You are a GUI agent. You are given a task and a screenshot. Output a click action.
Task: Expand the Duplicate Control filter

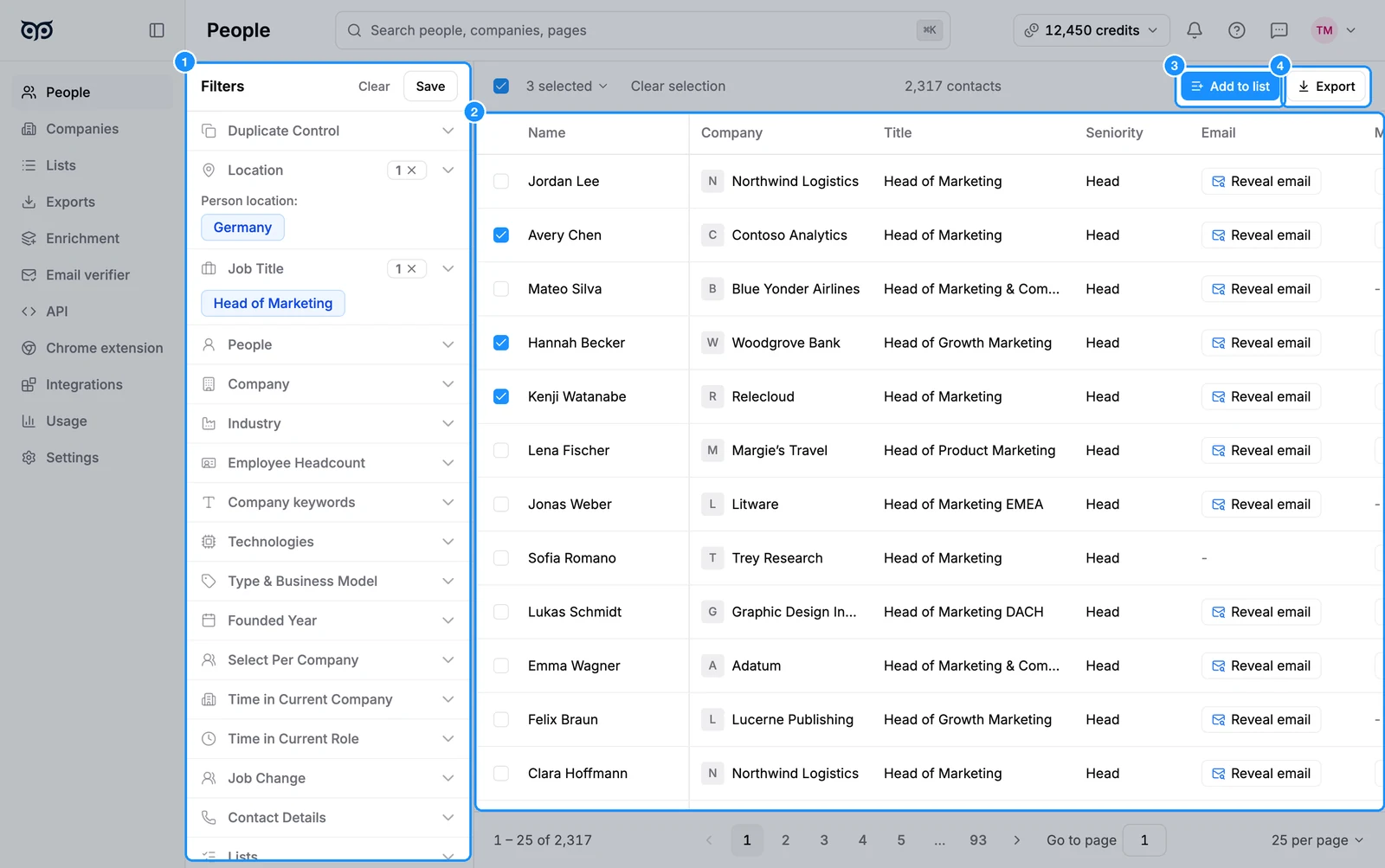coord(328,132)
